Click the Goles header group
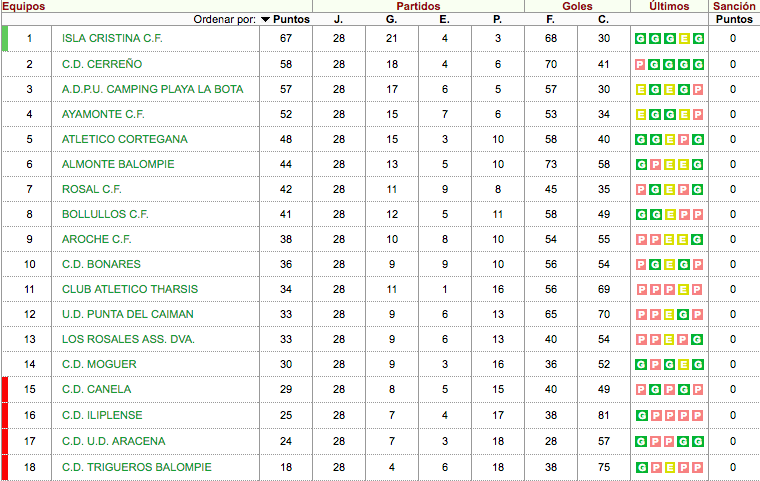This screenshot has height=481, width=760. tap(577, 6)
